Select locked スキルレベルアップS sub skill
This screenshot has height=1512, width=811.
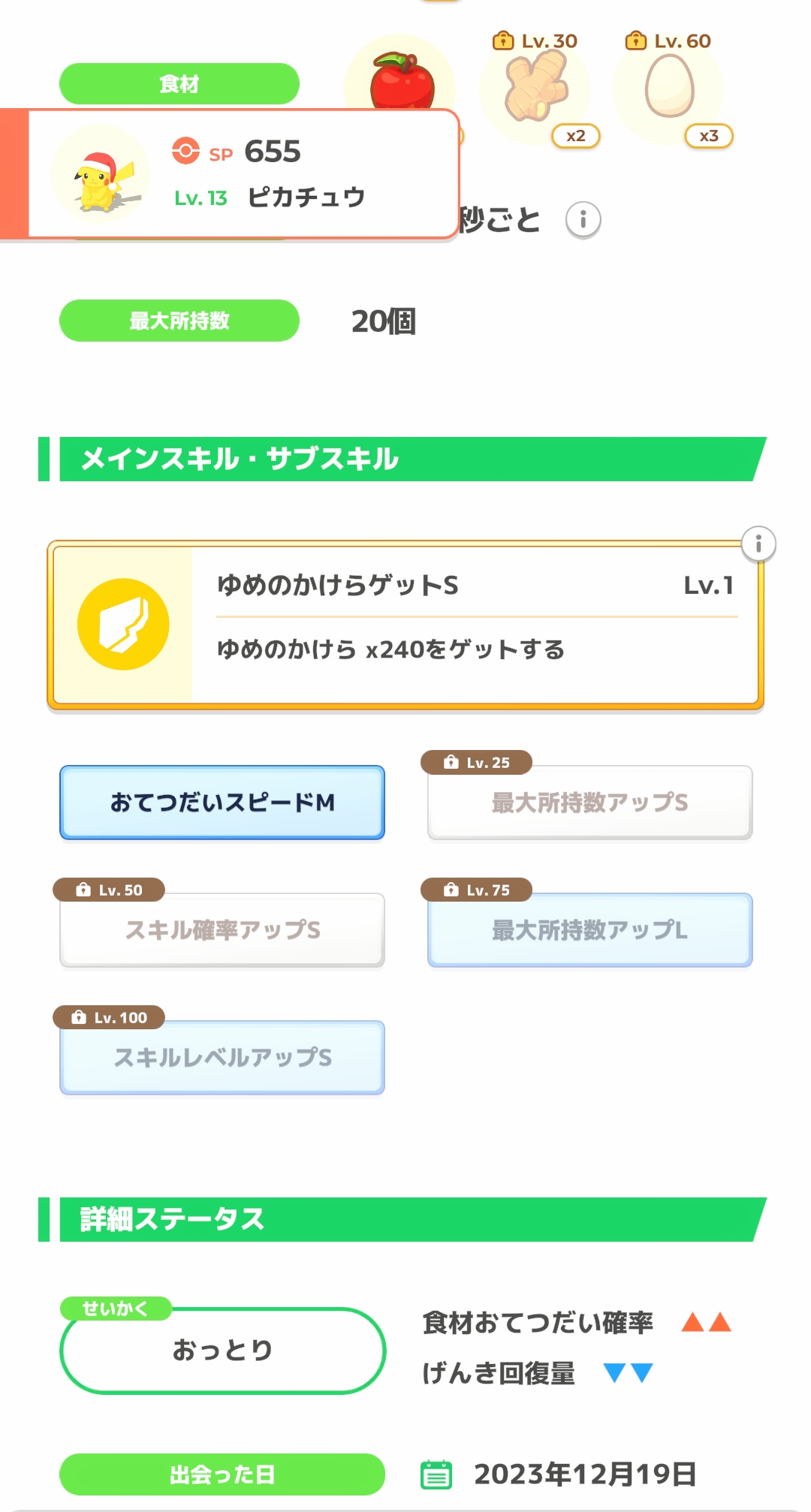[x=222, y=1058]
